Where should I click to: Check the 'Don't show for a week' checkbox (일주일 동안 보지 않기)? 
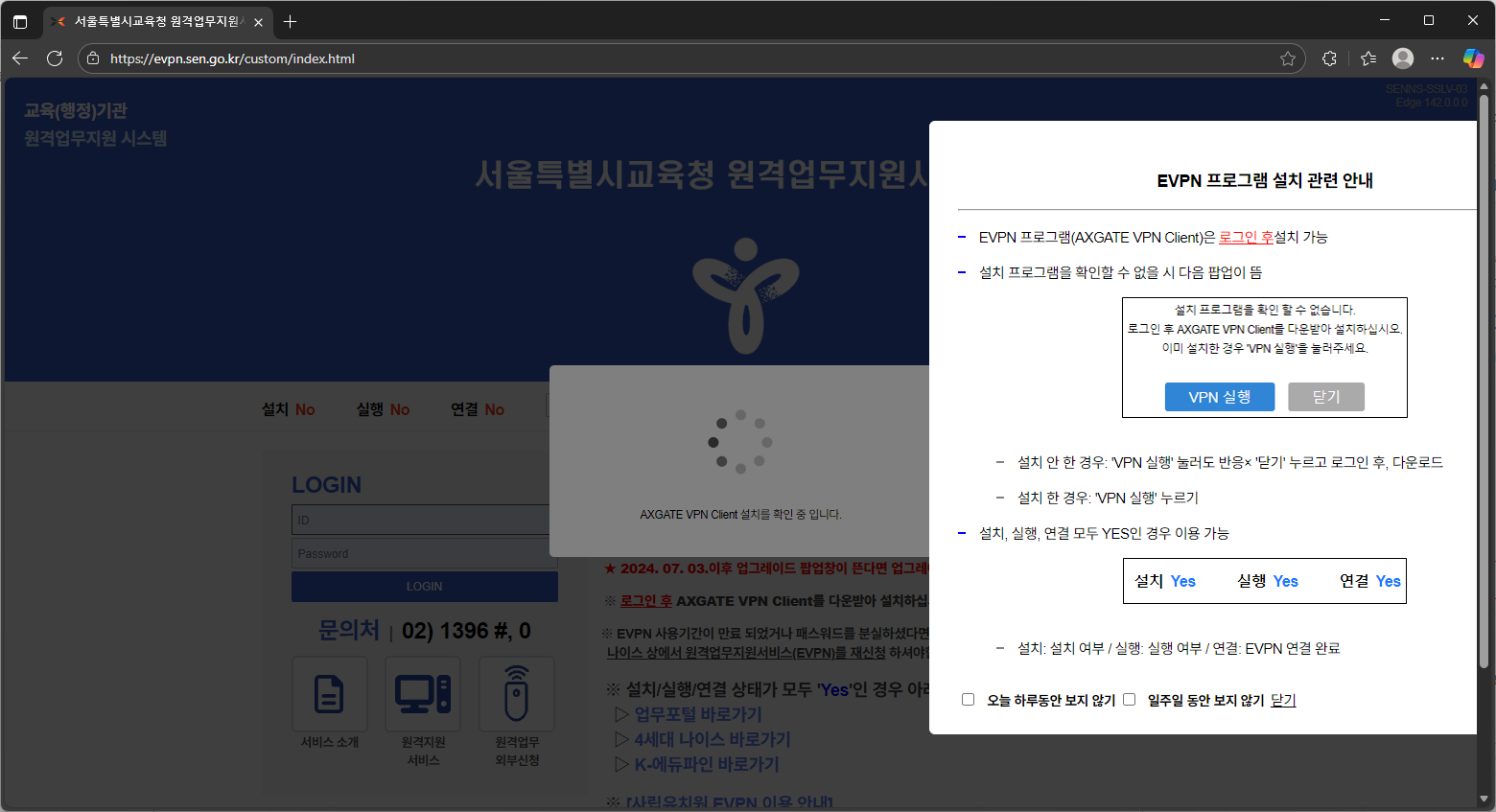pos(1130,700)
